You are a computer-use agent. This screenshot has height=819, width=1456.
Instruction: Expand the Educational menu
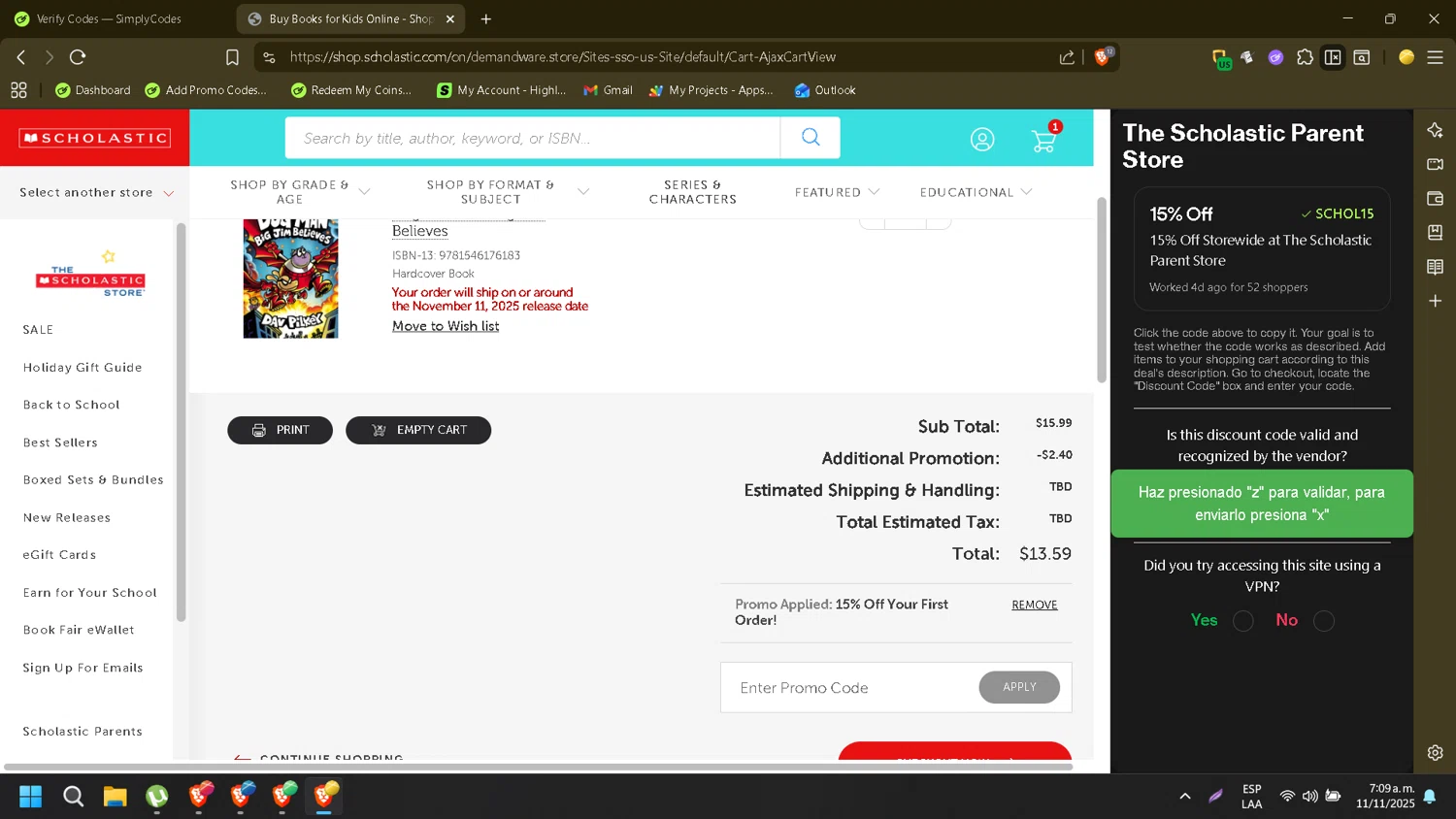[x=976, y=192]
